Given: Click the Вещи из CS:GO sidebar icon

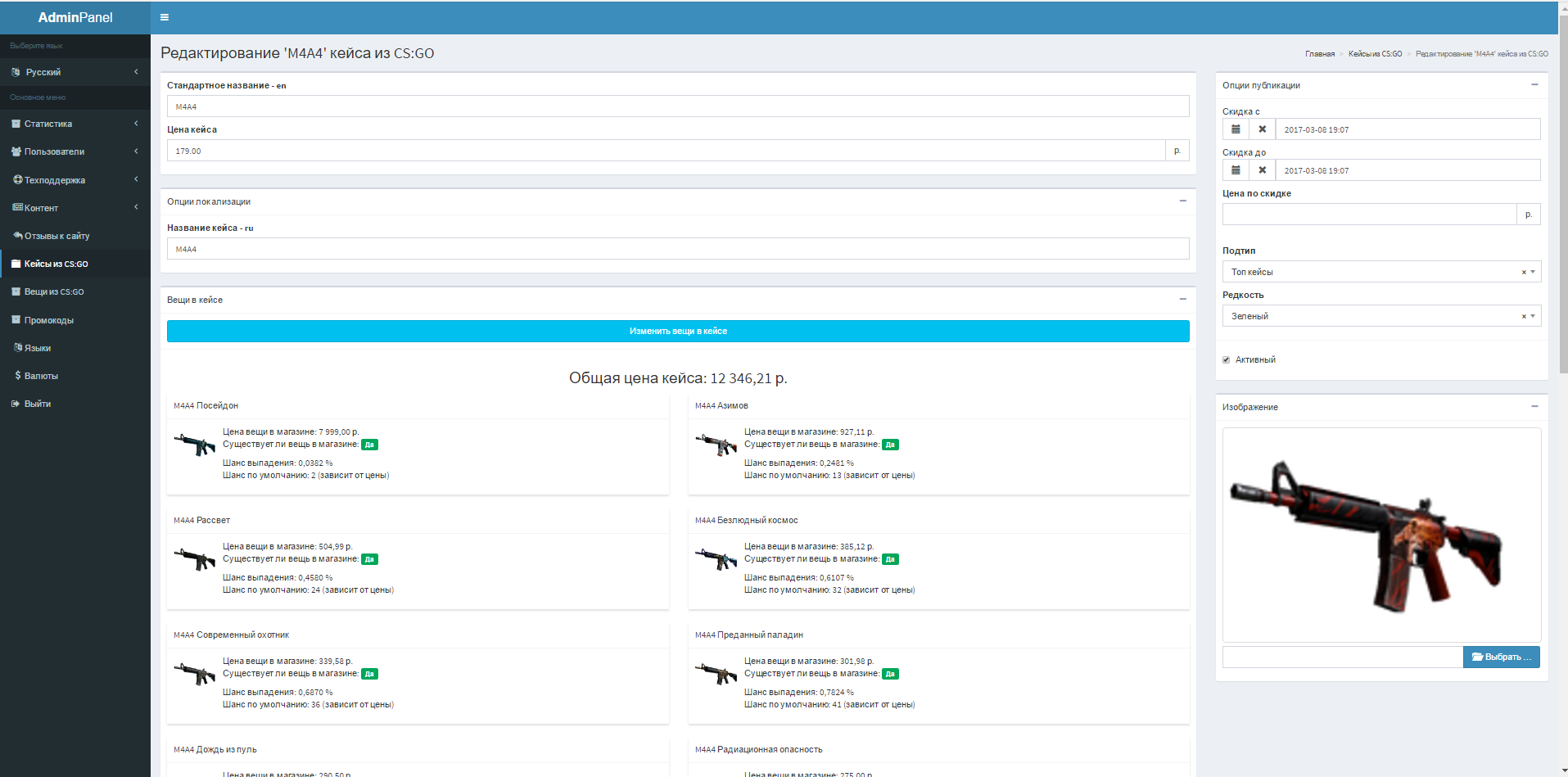Looking at the screenshot, I should click(x=16, y=291).
